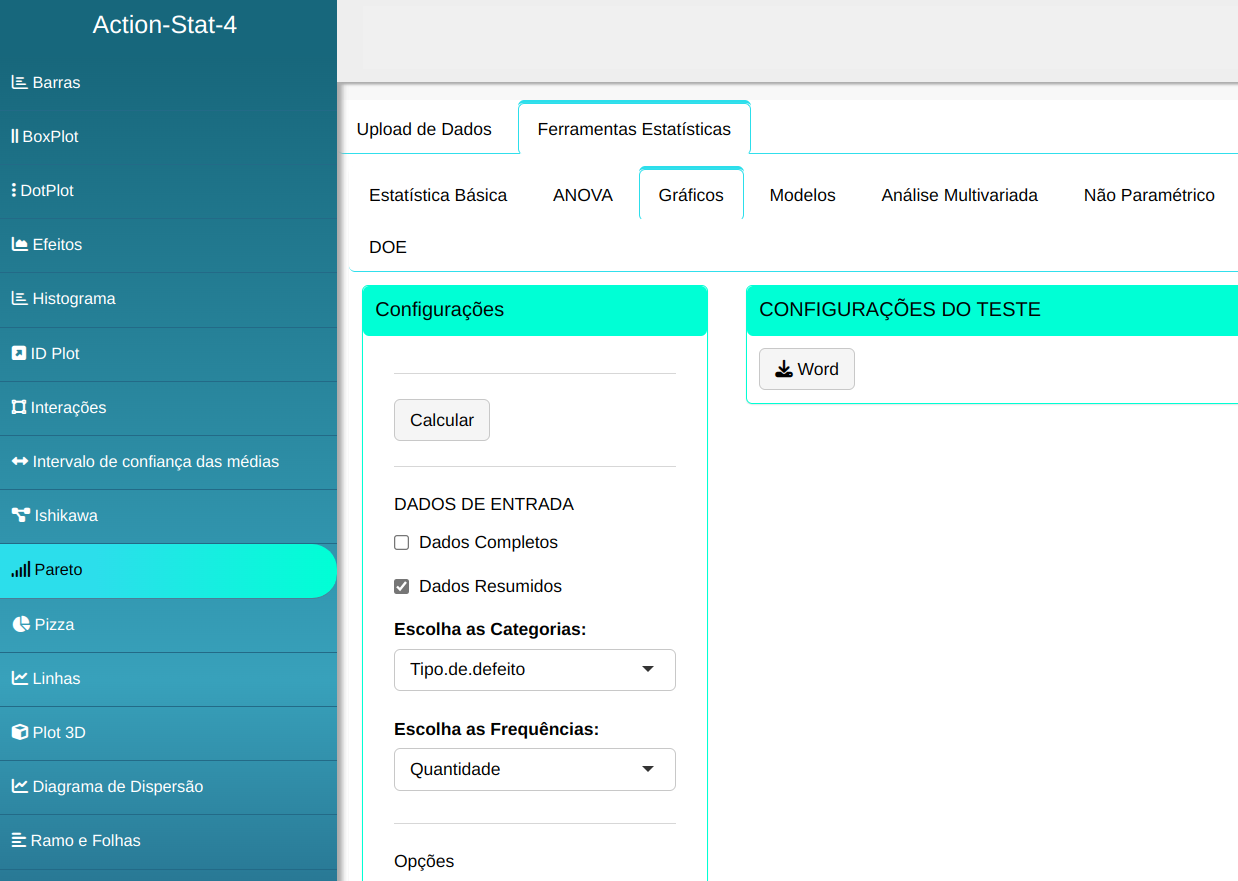Open Histograma from the sidebar
Viewport: 1238px width, 881px height.
coord(73,299)
